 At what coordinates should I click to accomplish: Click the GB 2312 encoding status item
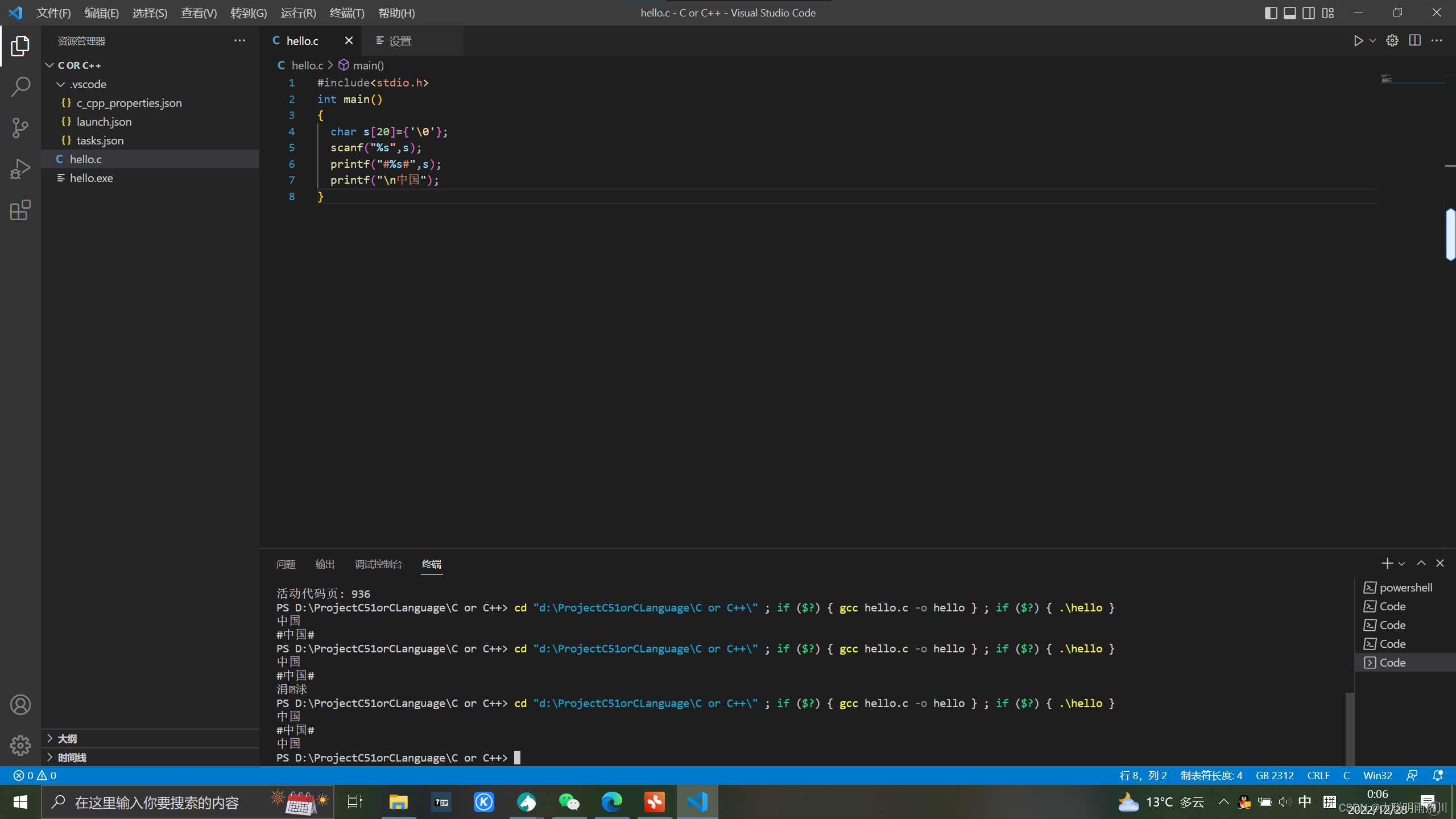point(1275,776)
